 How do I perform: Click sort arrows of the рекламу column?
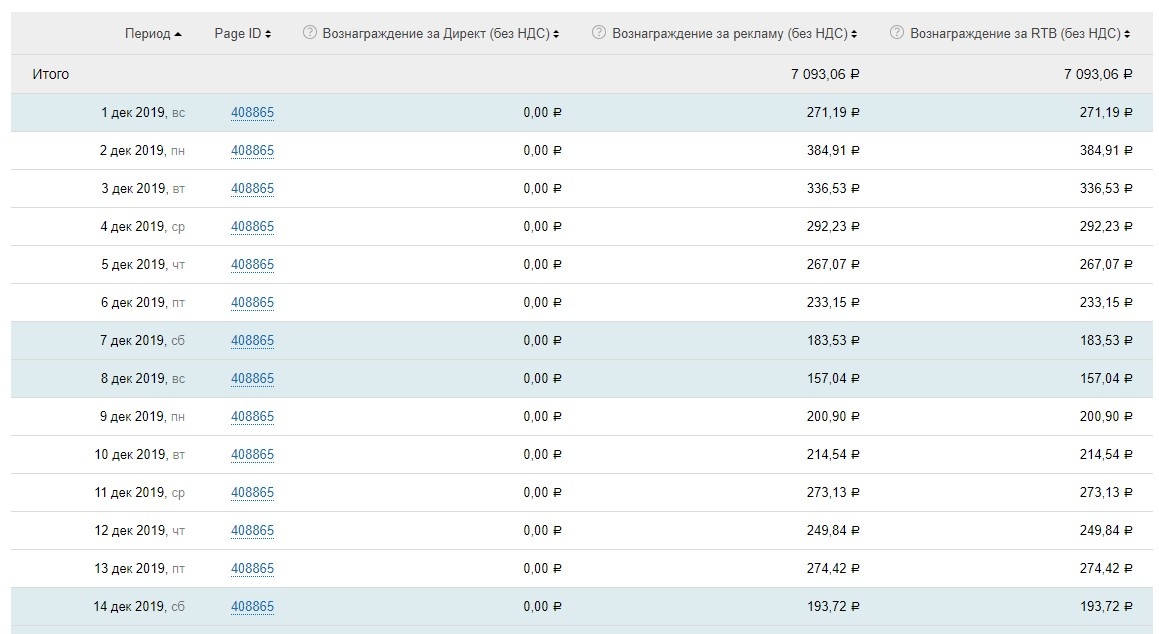tap(856, 34)
